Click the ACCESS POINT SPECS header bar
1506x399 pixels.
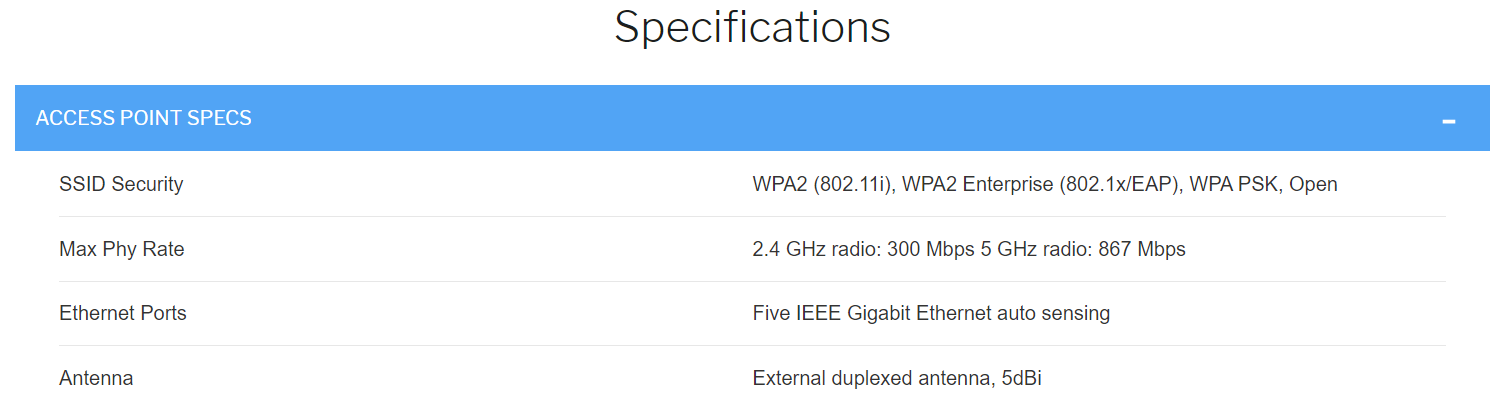tap(752, 118)
